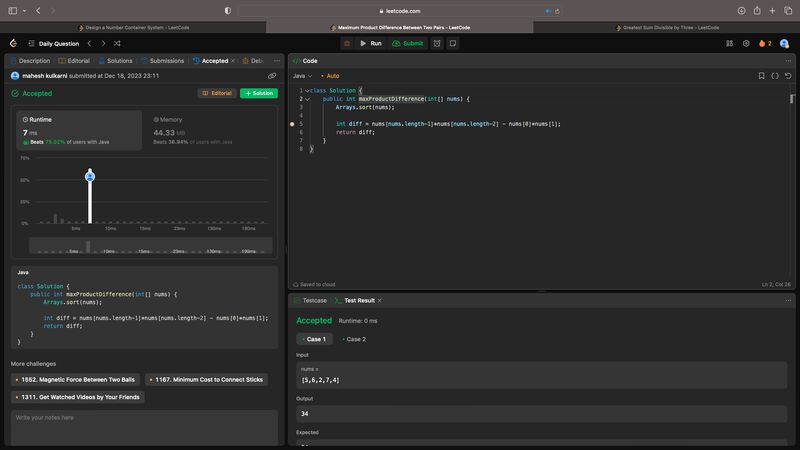Show Safari tab overview icon
This screenshot has width=800, height=450.
(x=788, y=11)
